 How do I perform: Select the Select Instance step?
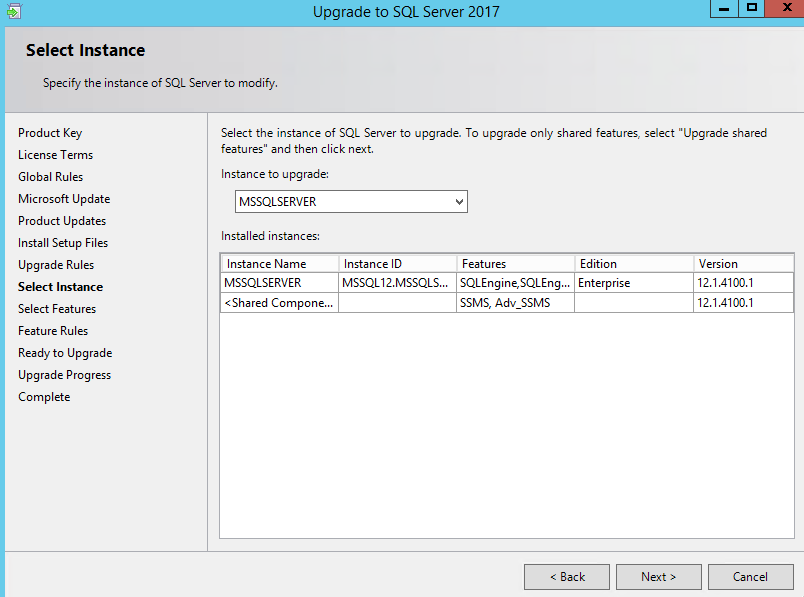(x=61, y=287)
